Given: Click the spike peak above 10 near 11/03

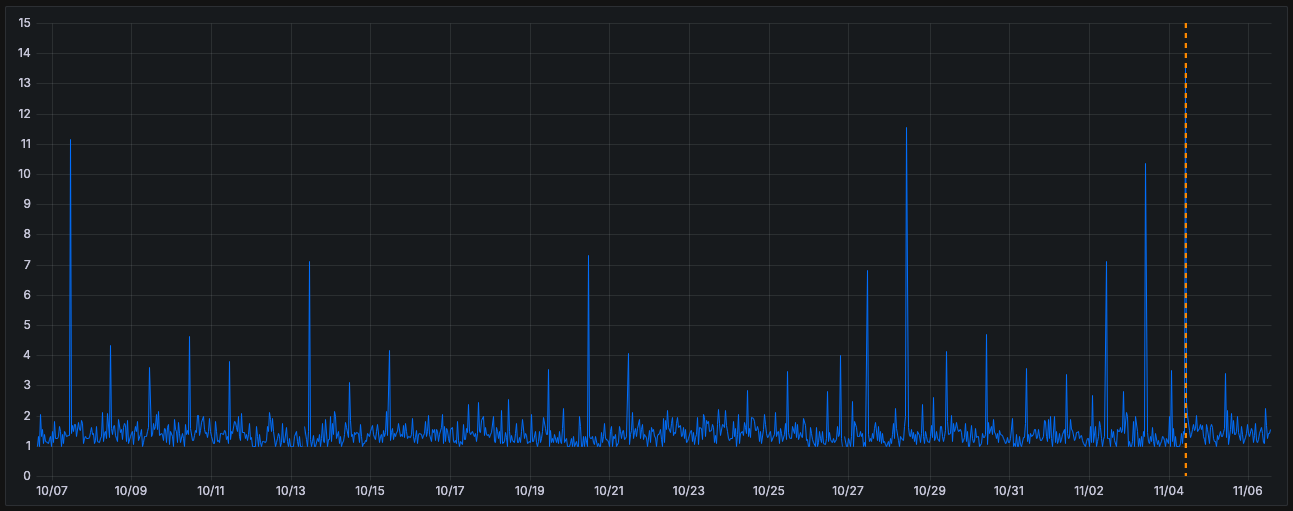Looking at the screenshot, I should [1145, 164].
